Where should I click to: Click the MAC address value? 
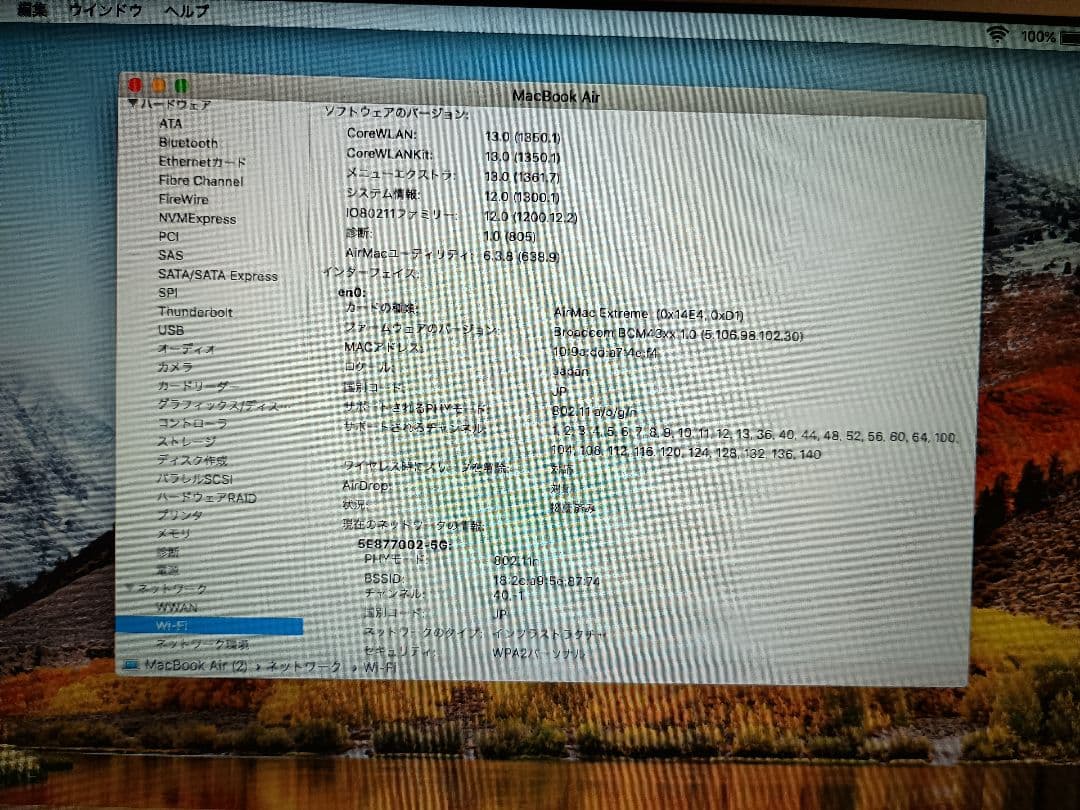605,353
